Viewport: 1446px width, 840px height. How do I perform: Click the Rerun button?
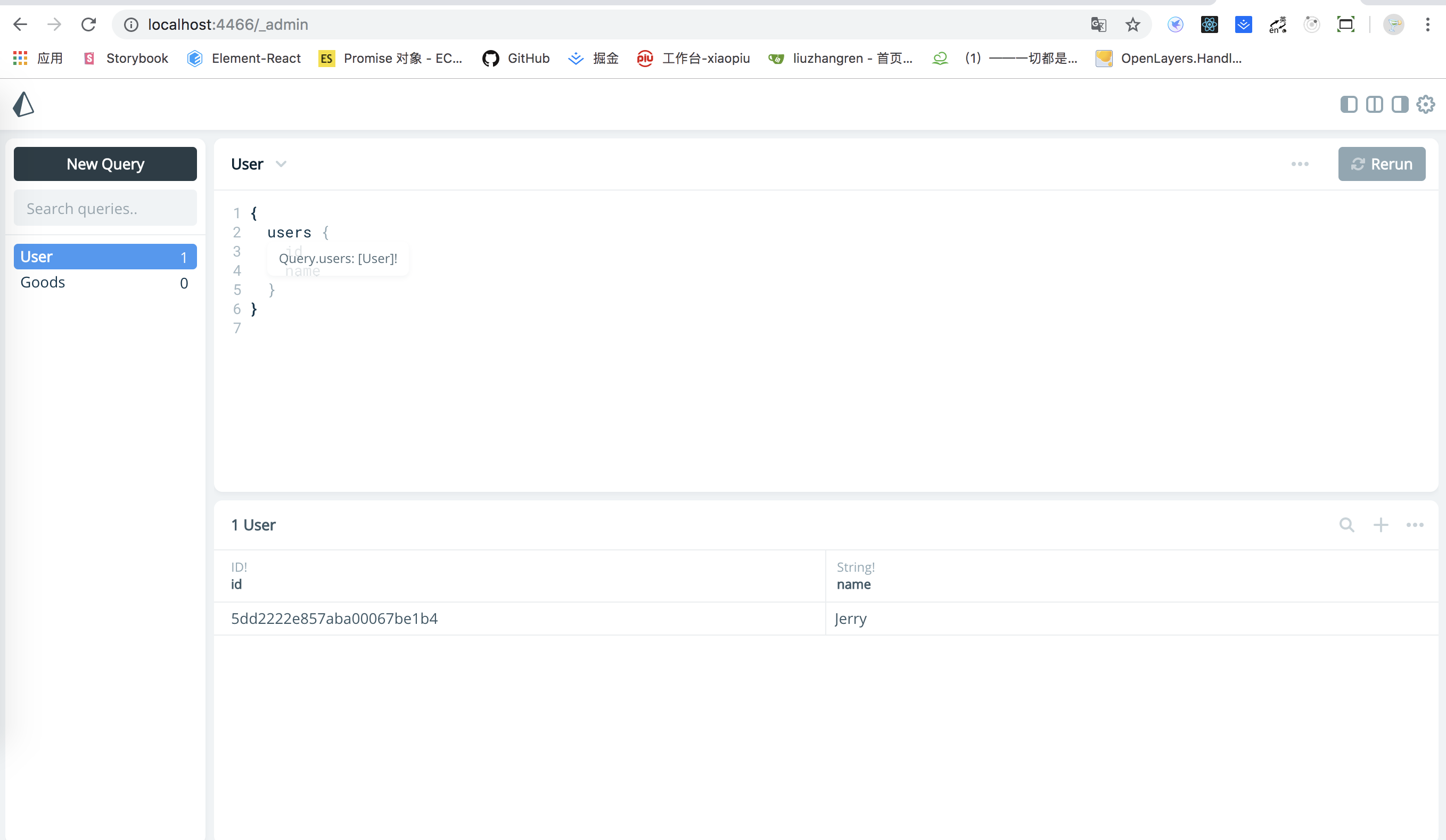coord(1381,164)
